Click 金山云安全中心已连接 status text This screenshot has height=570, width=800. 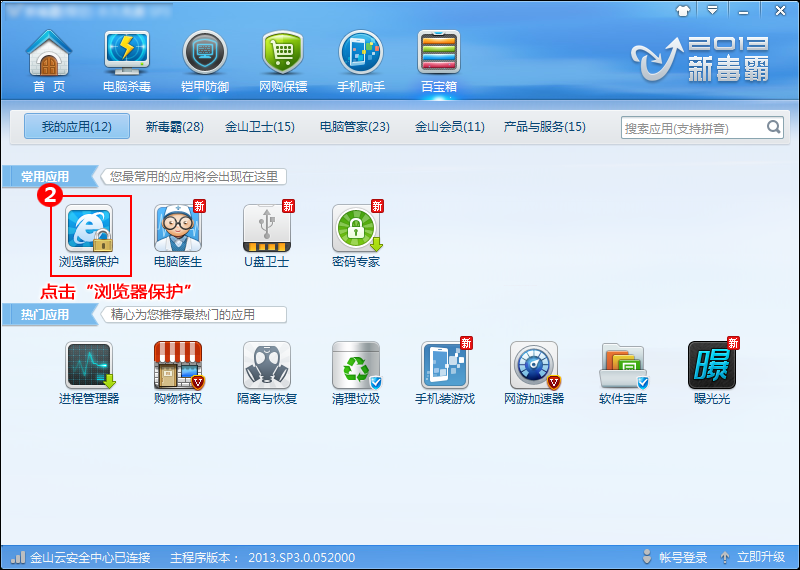pos(90,557)
